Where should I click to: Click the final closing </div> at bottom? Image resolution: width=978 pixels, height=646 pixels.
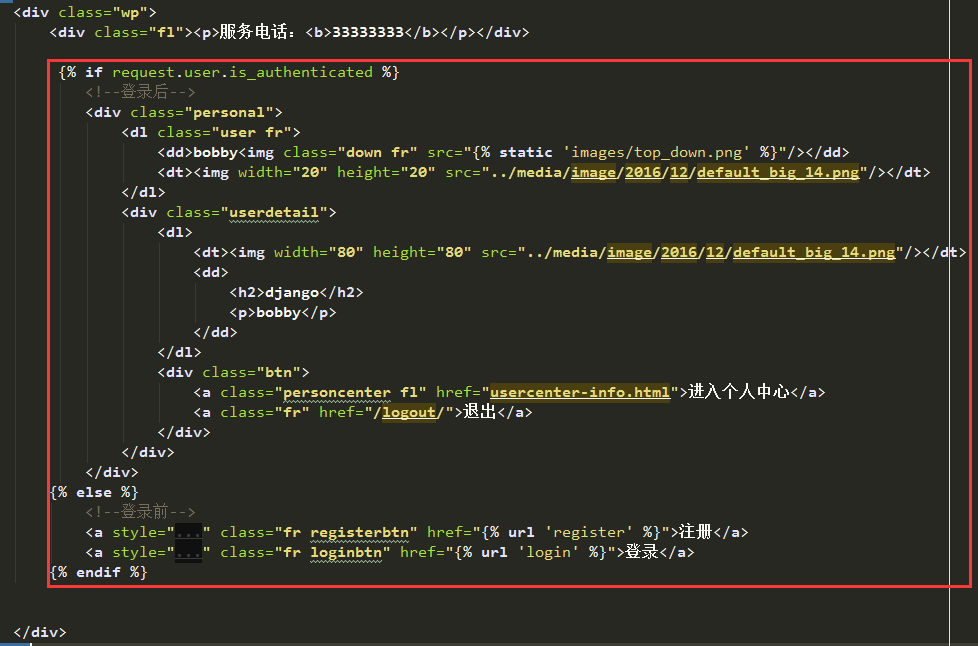40,632
